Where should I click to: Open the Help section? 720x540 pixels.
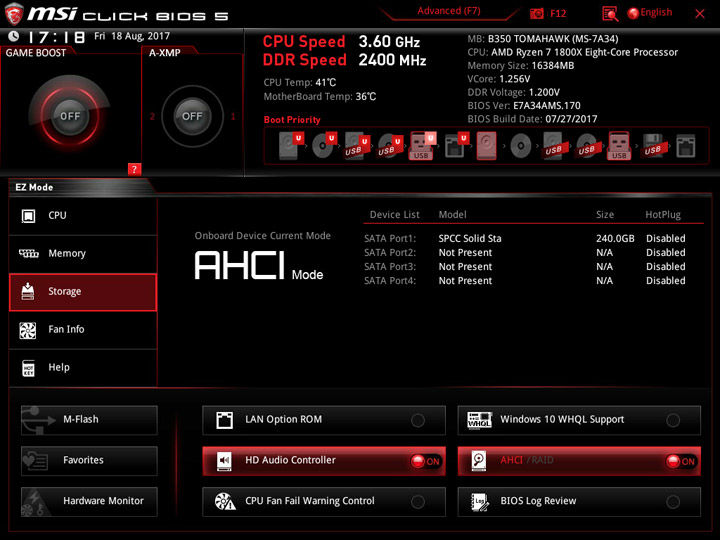(x=83, y=368)
